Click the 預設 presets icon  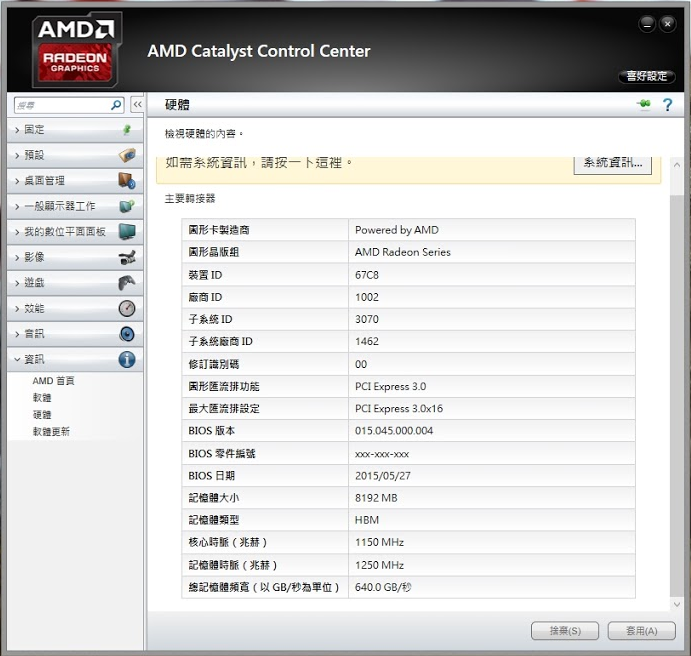point(127,155)
